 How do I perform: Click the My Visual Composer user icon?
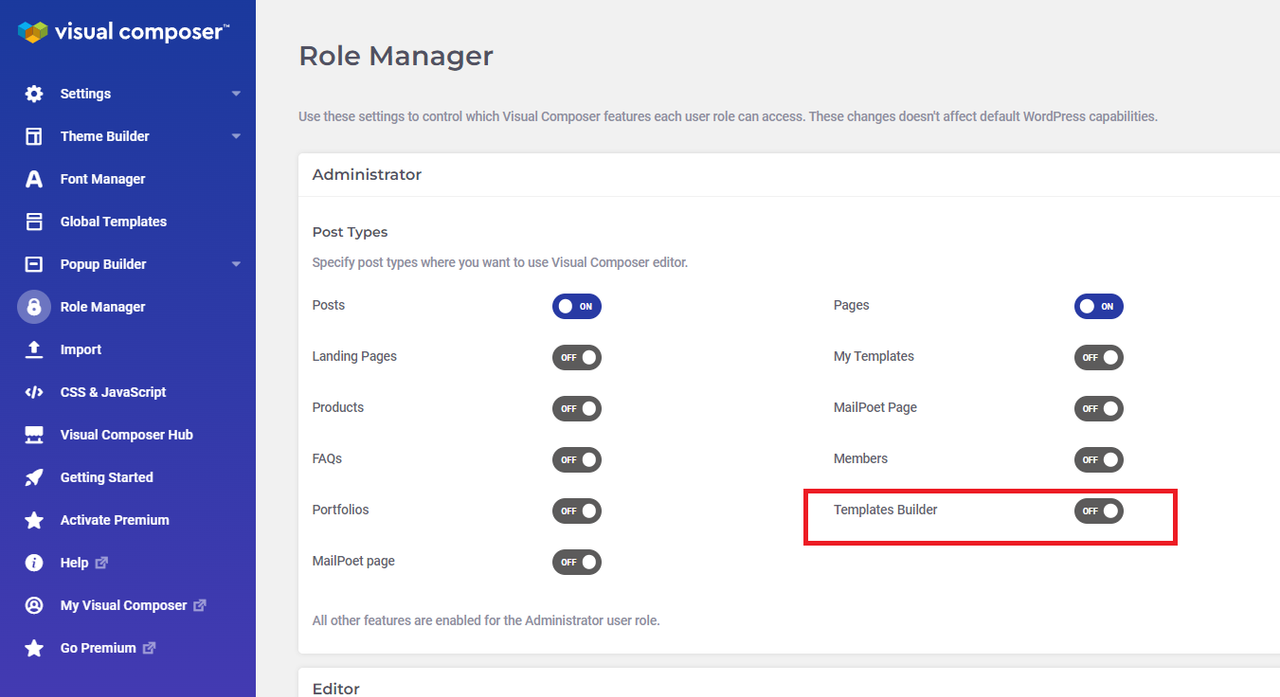[34, 606]
